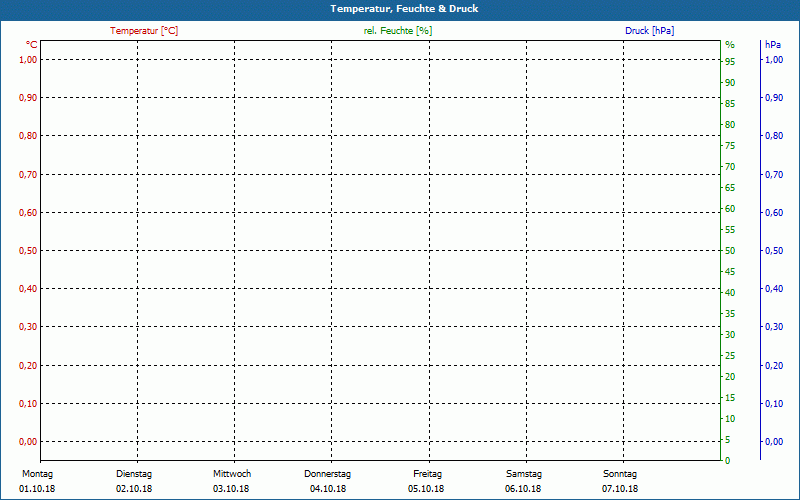Click the blue 0,00 pressure axis tick
The image size is (800, 500).
point(773,442)
